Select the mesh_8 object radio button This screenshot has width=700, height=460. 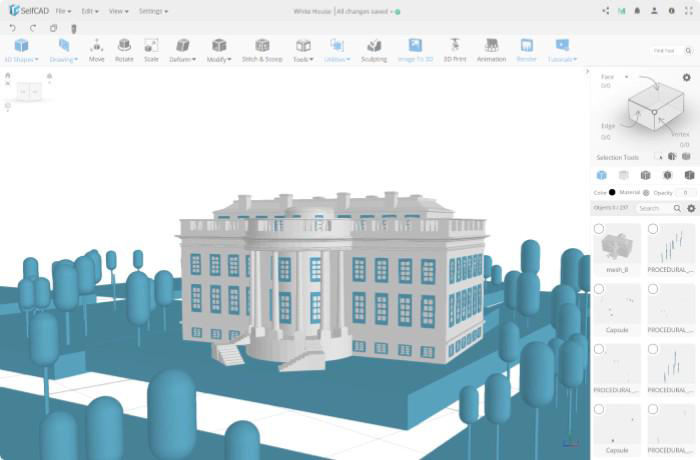[x=599, y=229]
